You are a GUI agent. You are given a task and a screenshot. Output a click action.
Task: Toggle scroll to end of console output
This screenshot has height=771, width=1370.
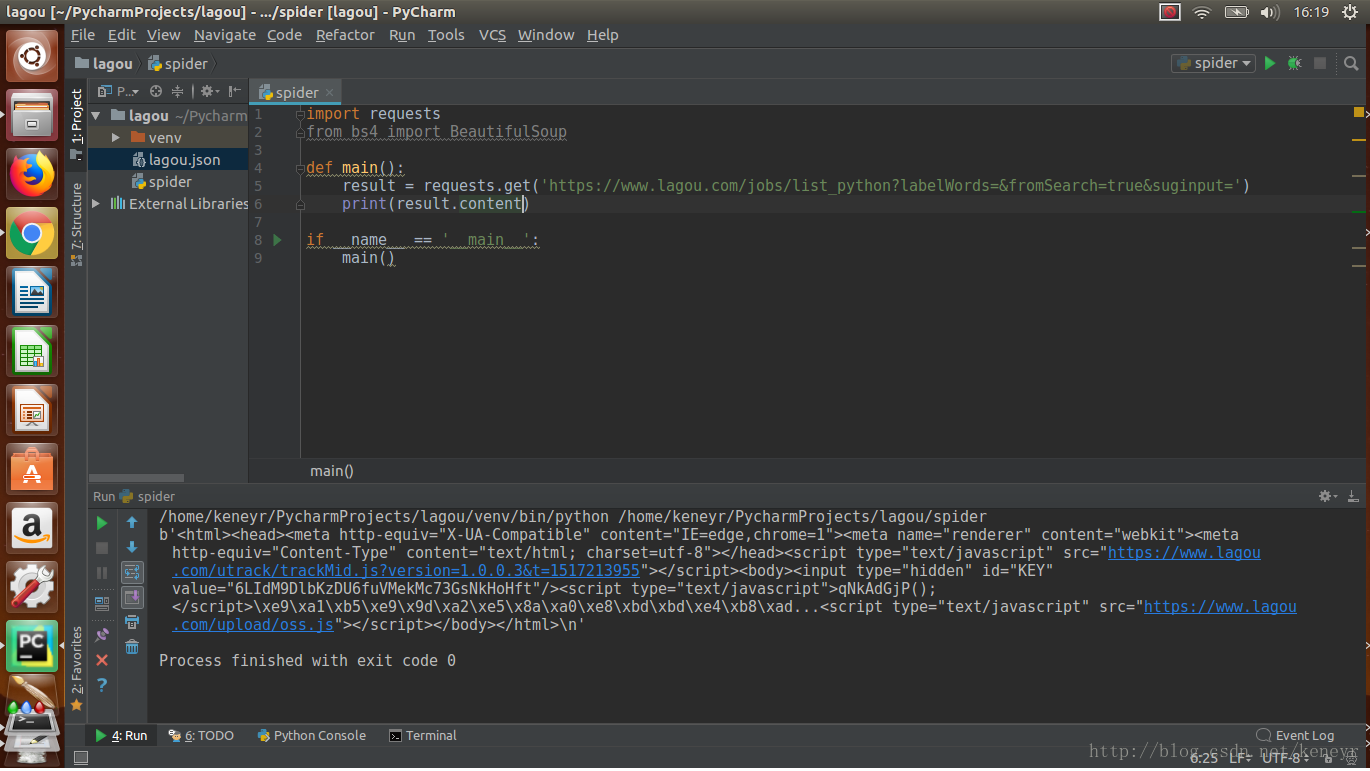point(132,597)
